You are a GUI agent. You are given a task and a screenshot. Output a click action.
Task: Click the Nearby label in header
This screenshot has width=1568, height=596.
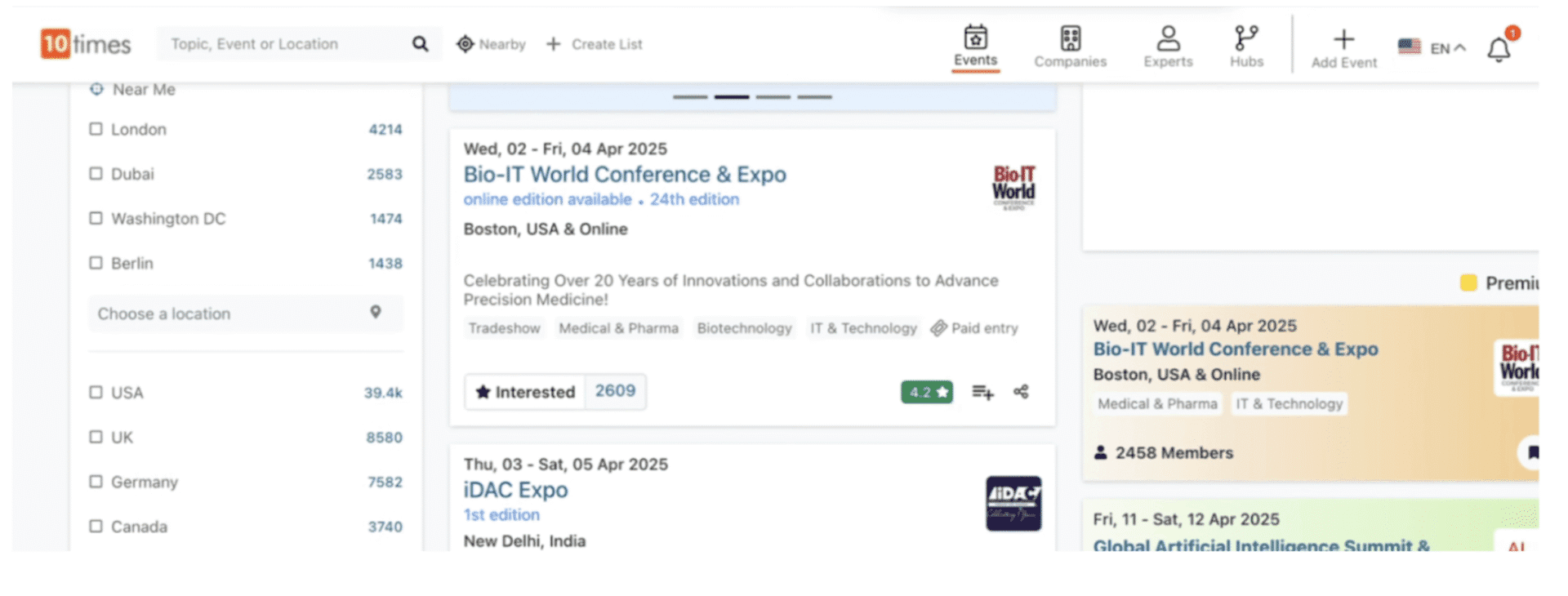point(502,44)
